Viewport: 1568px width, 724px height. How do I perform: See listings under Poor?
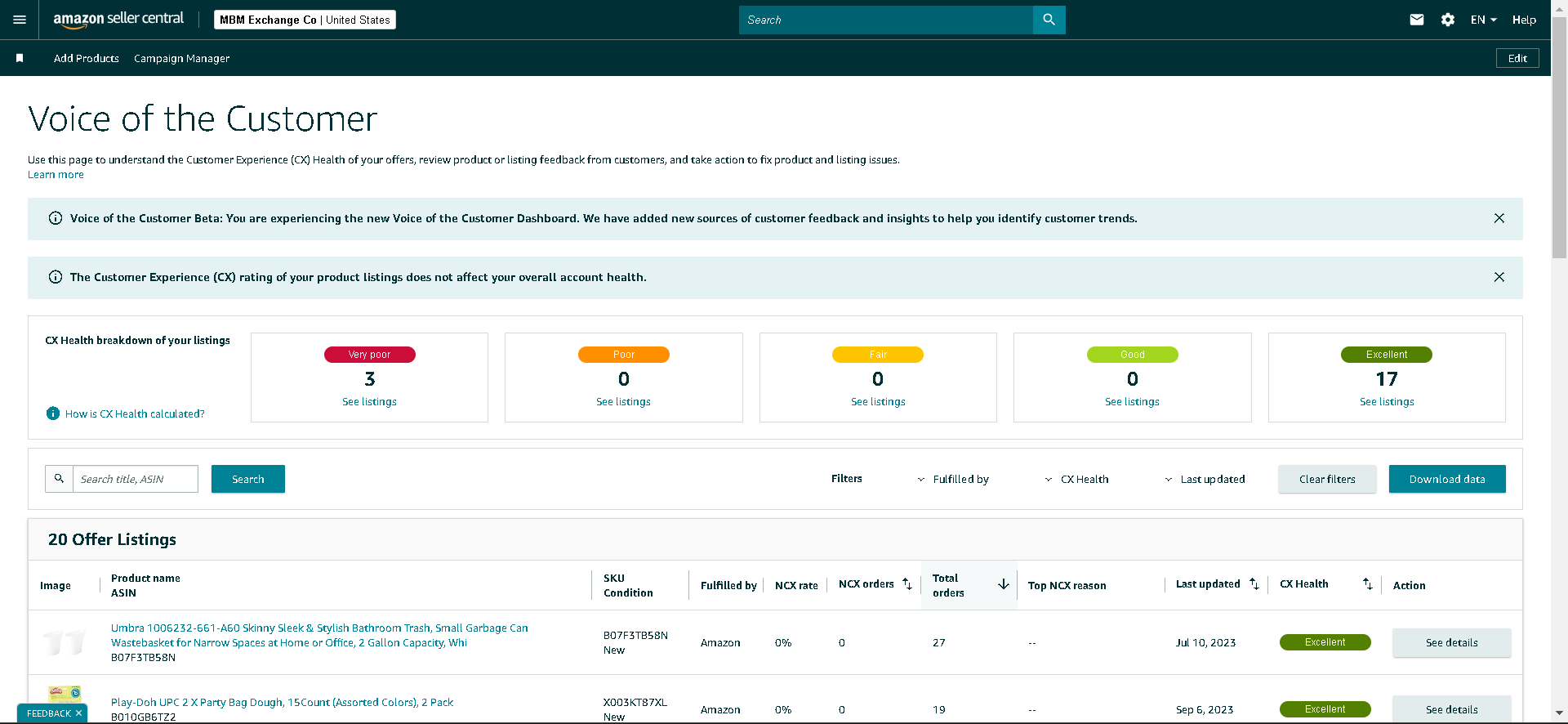pyautogui.click(x=624, y=401)
